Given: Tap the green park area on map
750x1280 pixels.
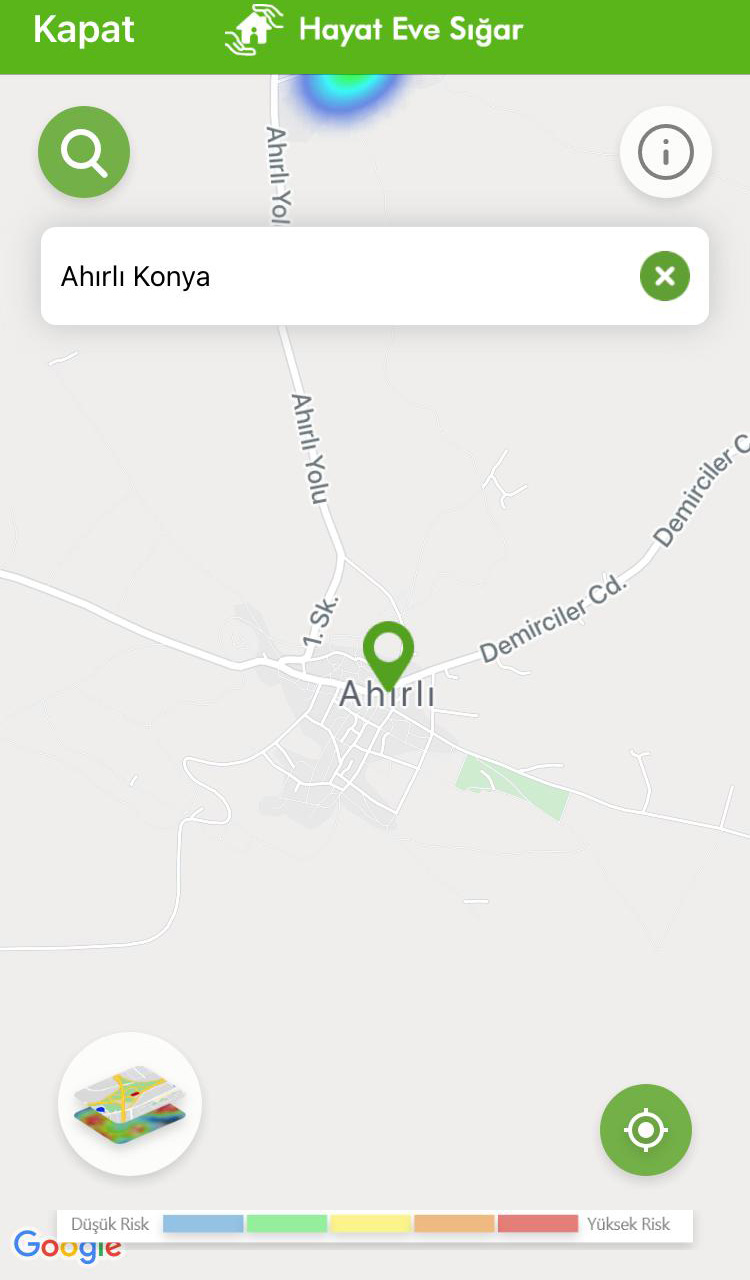Looking at the screenshot, I should coord(512,788).
